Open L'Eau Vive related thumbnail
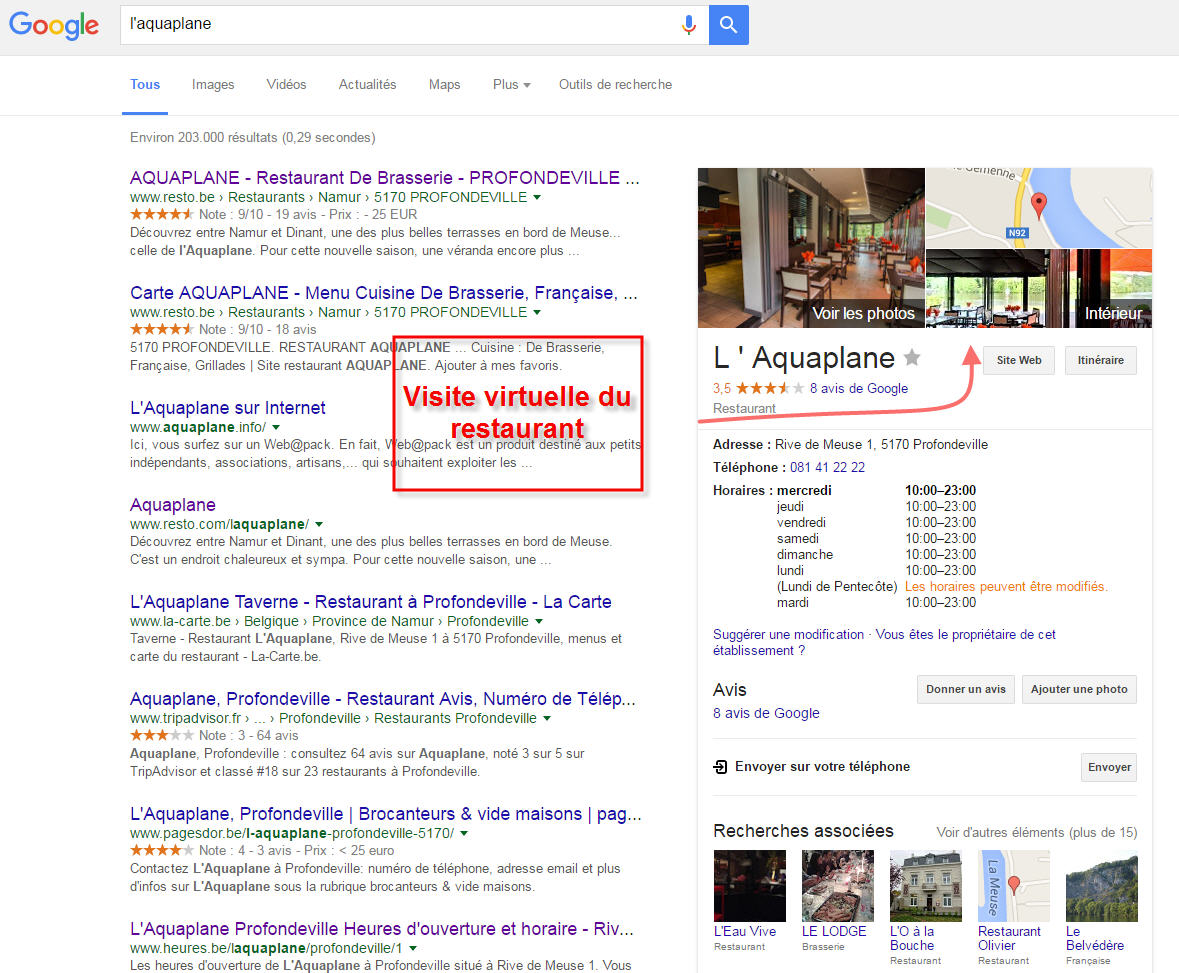This screenshot has height=973, width=1179. tap(749, 886)
